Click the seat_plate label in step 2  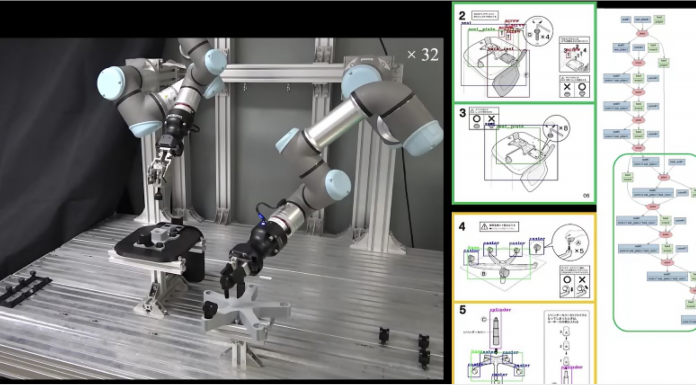(x=481, y=29)
